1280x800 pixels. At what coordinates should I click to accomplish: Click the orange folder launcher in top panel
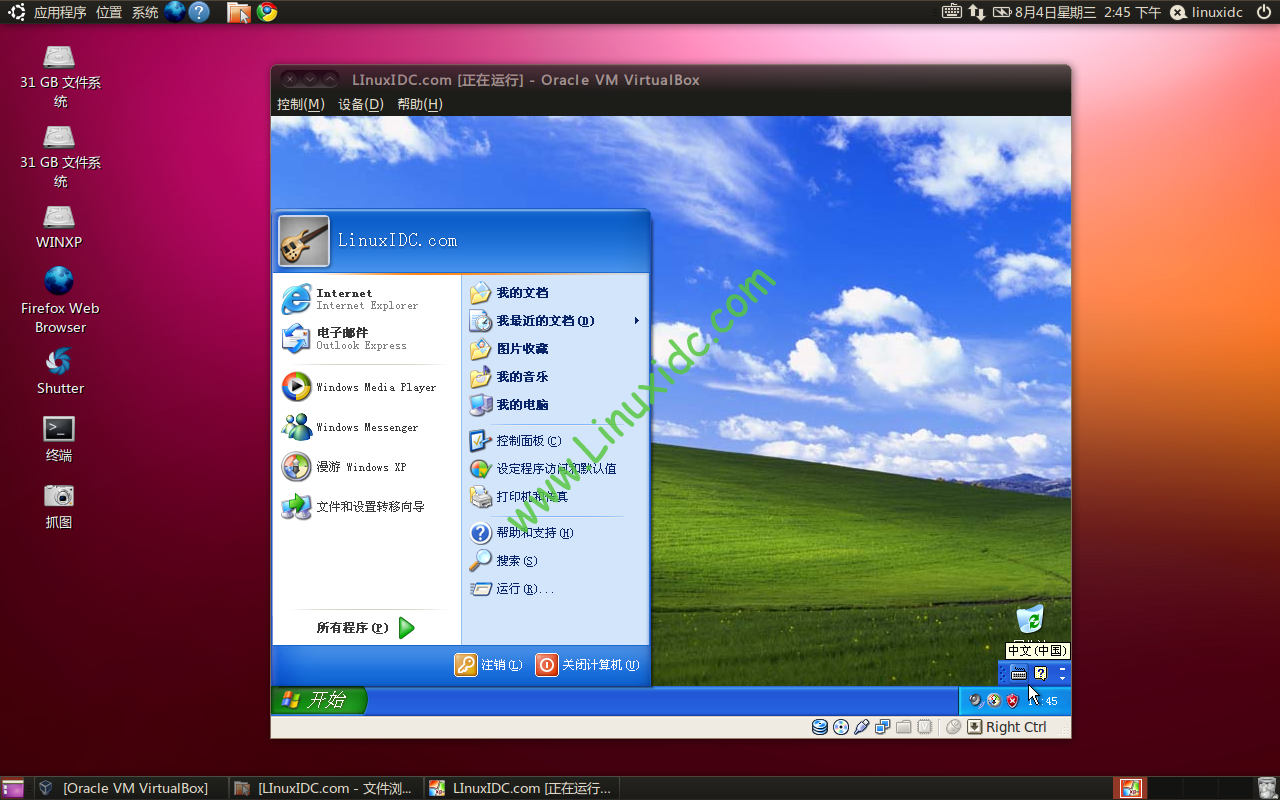click(238, 12)
